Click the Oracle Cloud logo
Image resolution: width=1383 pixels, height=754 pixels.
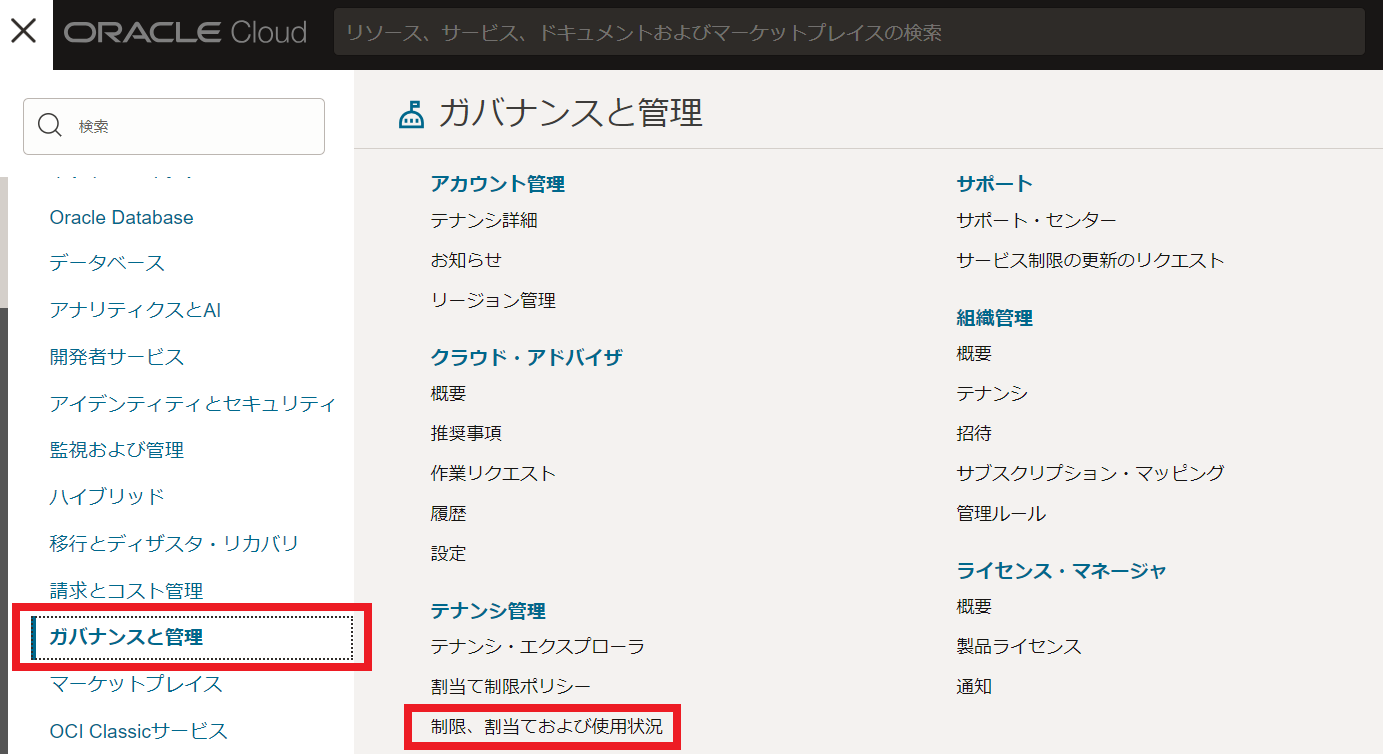[x=185, y=33]
